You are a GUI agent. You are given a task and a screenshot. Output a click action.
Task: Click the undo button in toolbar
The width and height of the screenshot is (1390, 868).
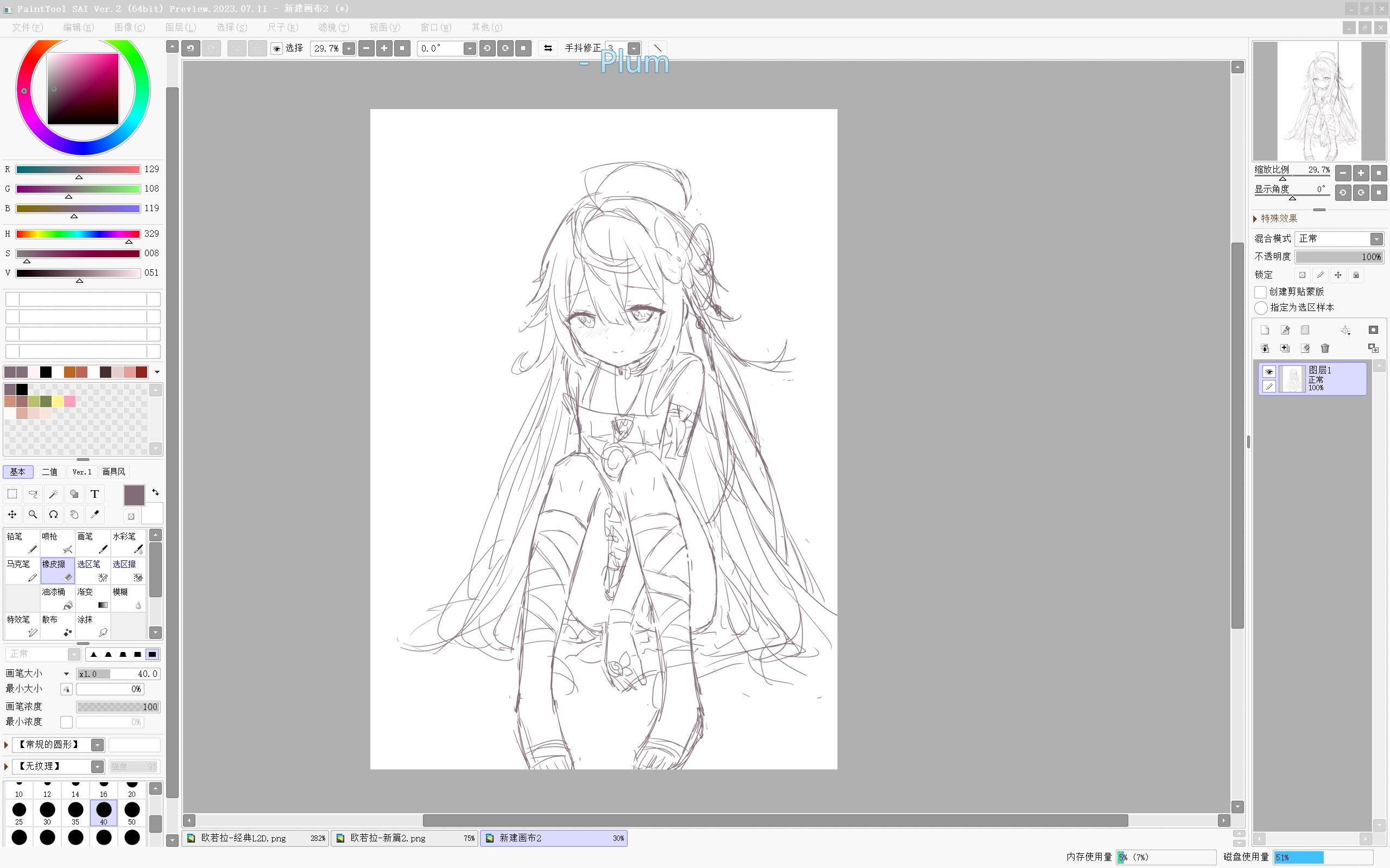coord(191,48)
